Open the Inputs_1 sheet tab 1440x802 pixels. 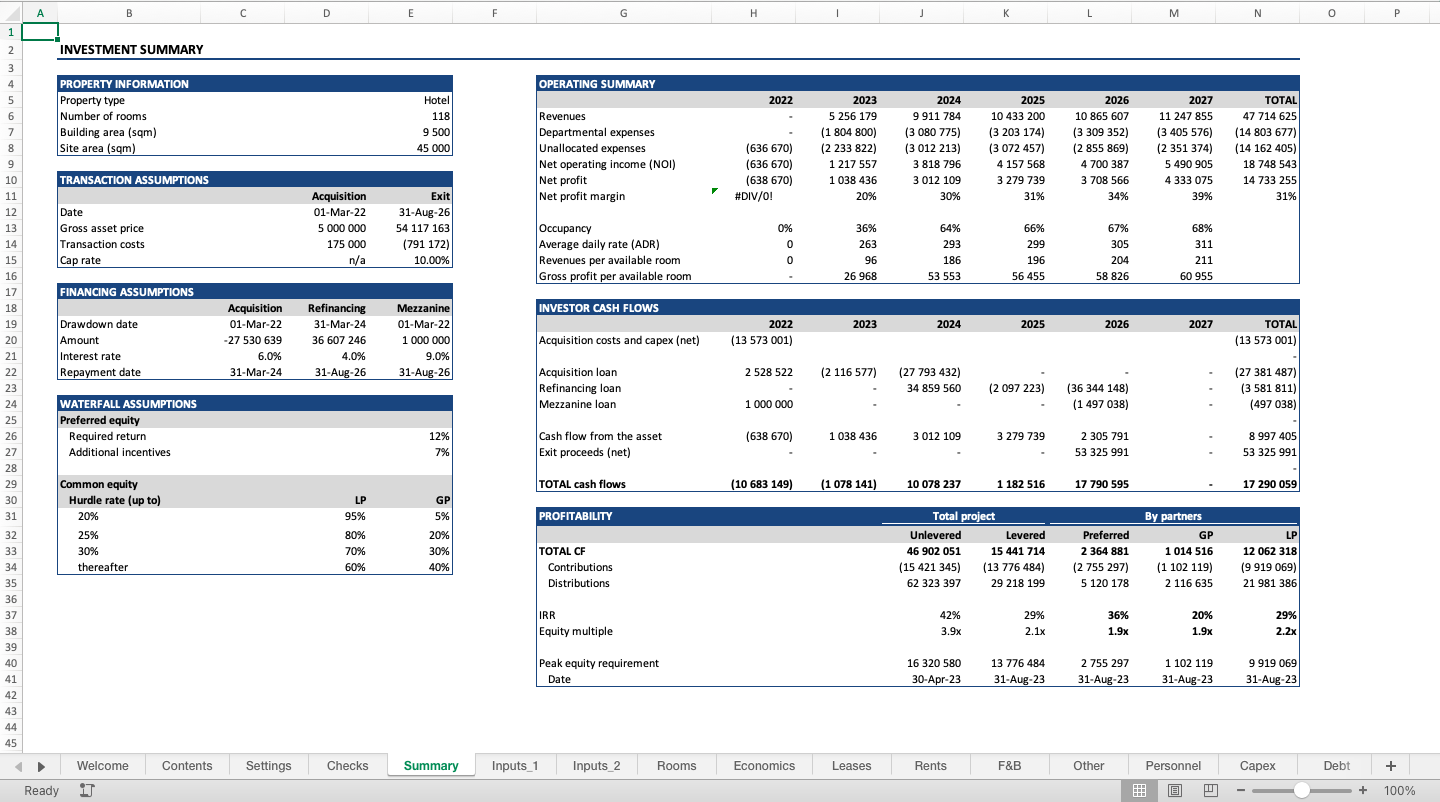515,765
